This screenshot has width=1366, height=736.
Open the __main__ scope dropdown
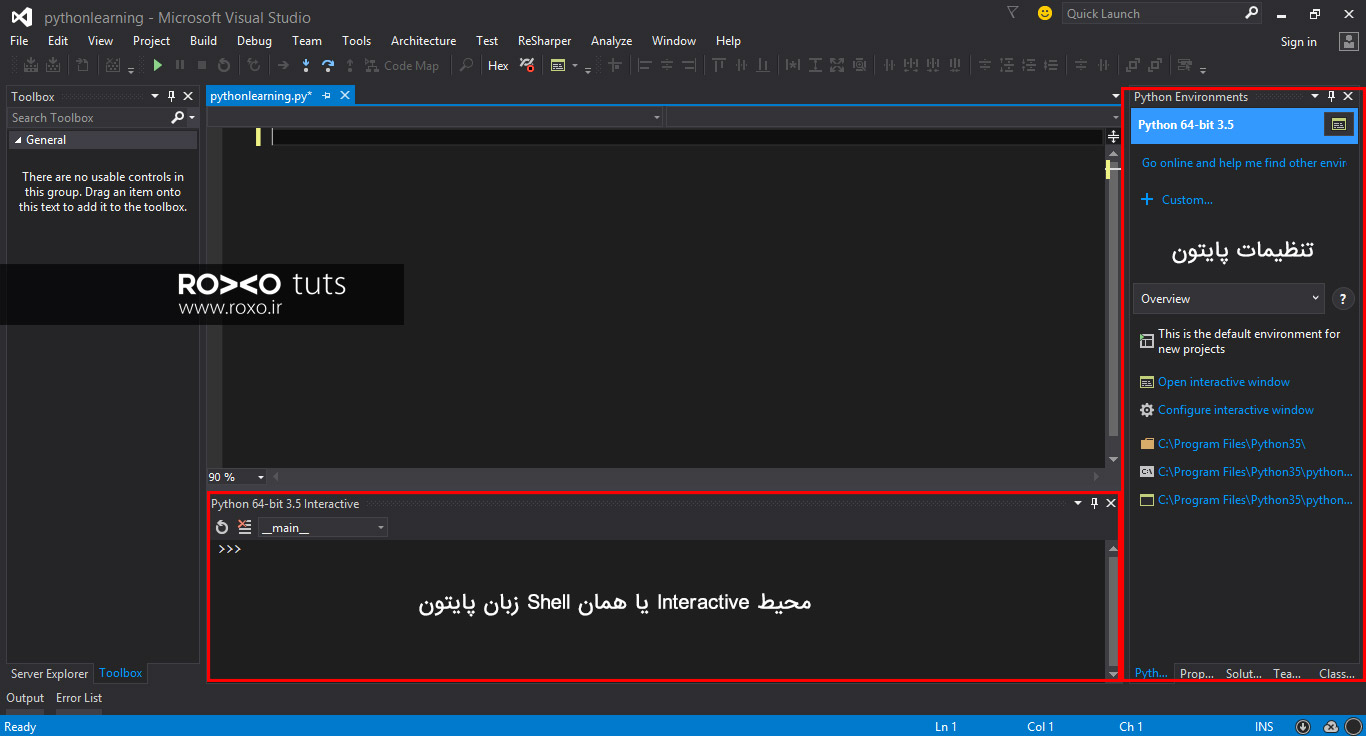pyautogui.click(x=323, y=527)
